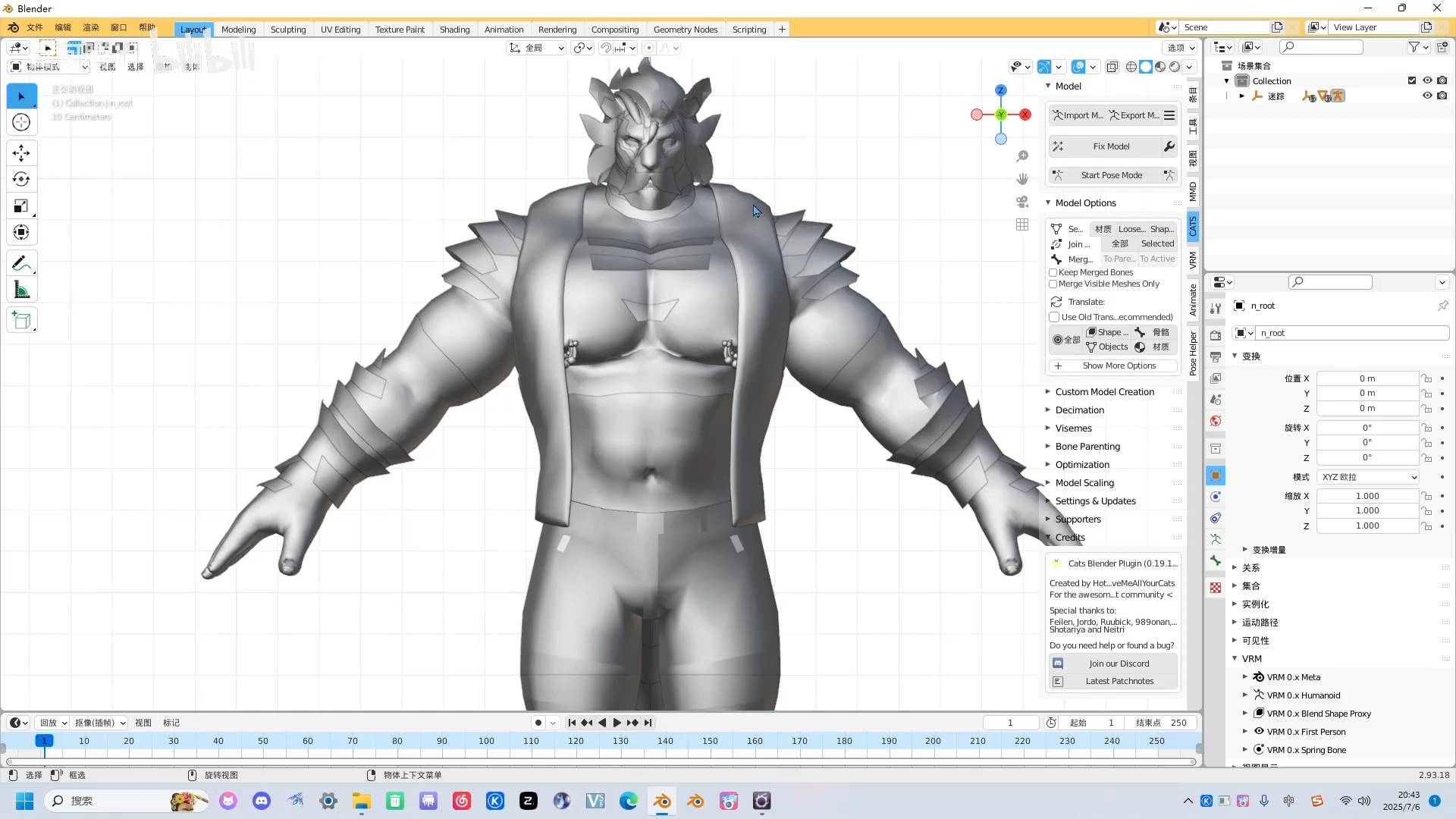Click the Location X value field
Image resolution: width=1456 pixels, height=819 pixels.
[x=1367, y=378]
